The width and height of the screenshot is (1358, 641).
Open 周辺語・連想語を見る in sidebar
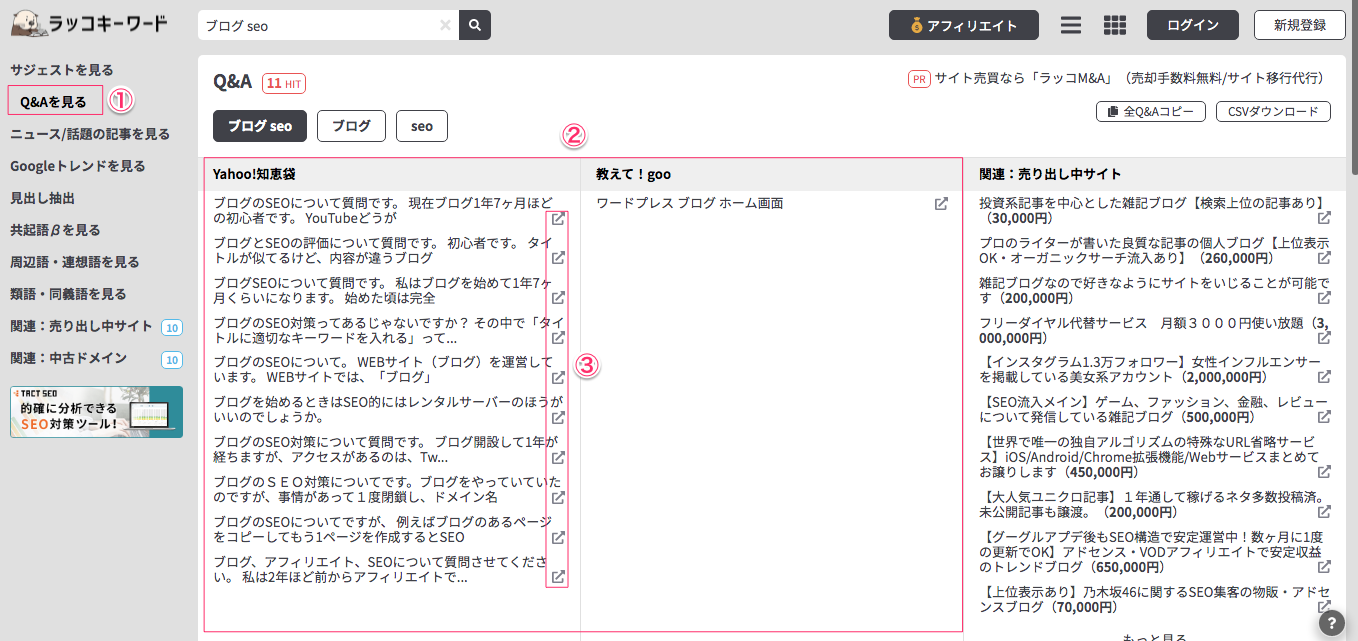click(x=75, y=262)
